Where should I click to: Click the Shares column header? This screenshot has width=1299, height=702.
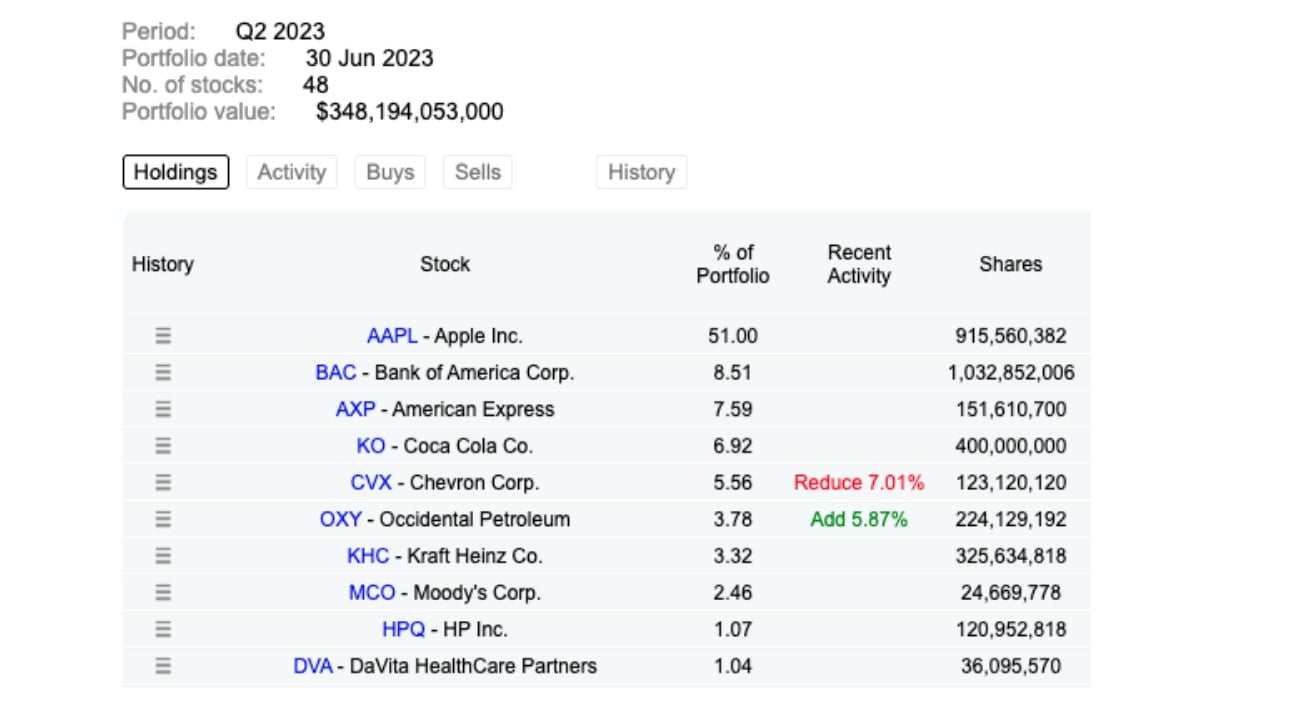[1011, 264]
